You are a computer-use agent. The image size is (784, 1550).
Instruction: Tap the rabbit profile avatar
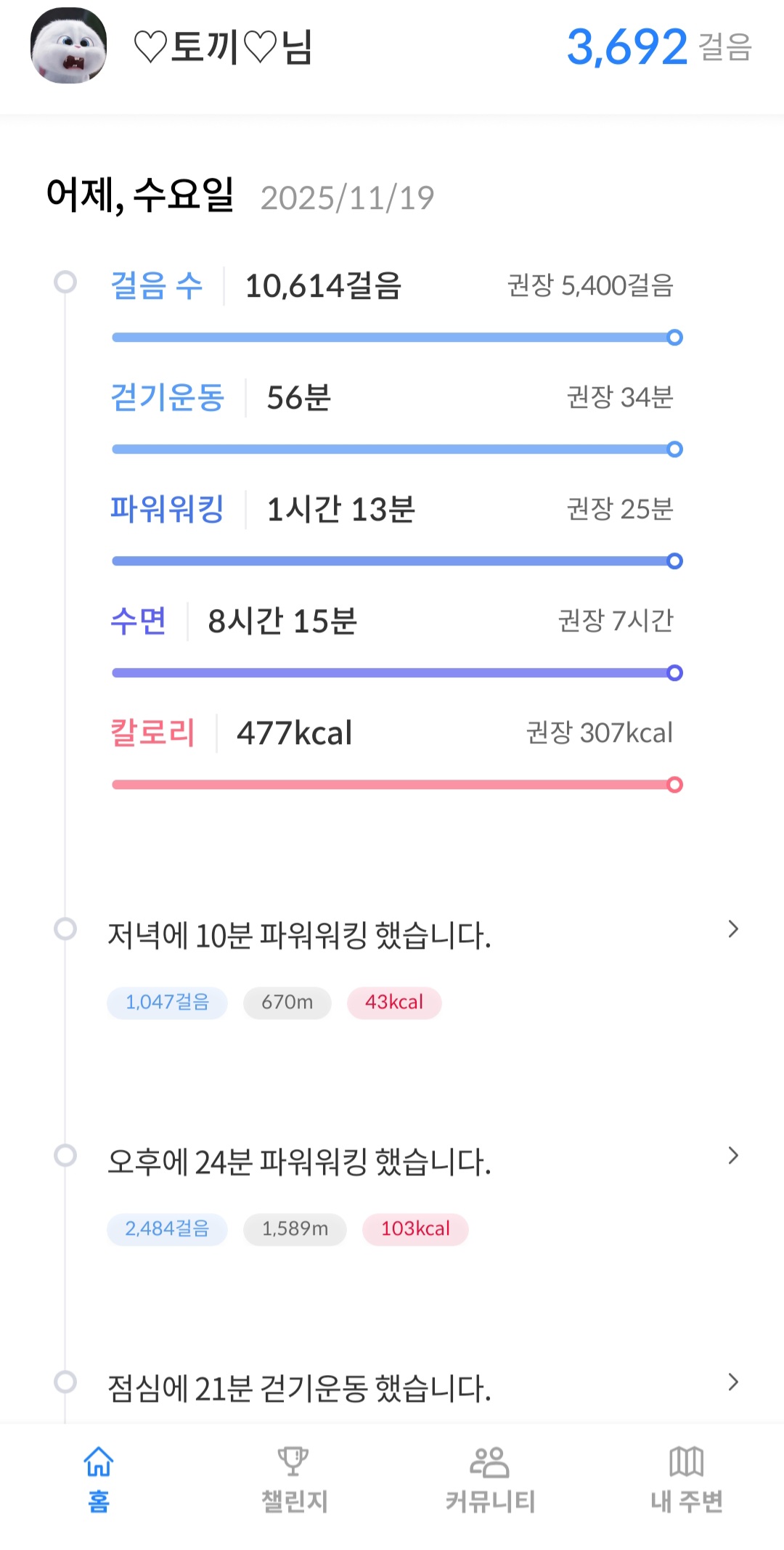(68, 46)
